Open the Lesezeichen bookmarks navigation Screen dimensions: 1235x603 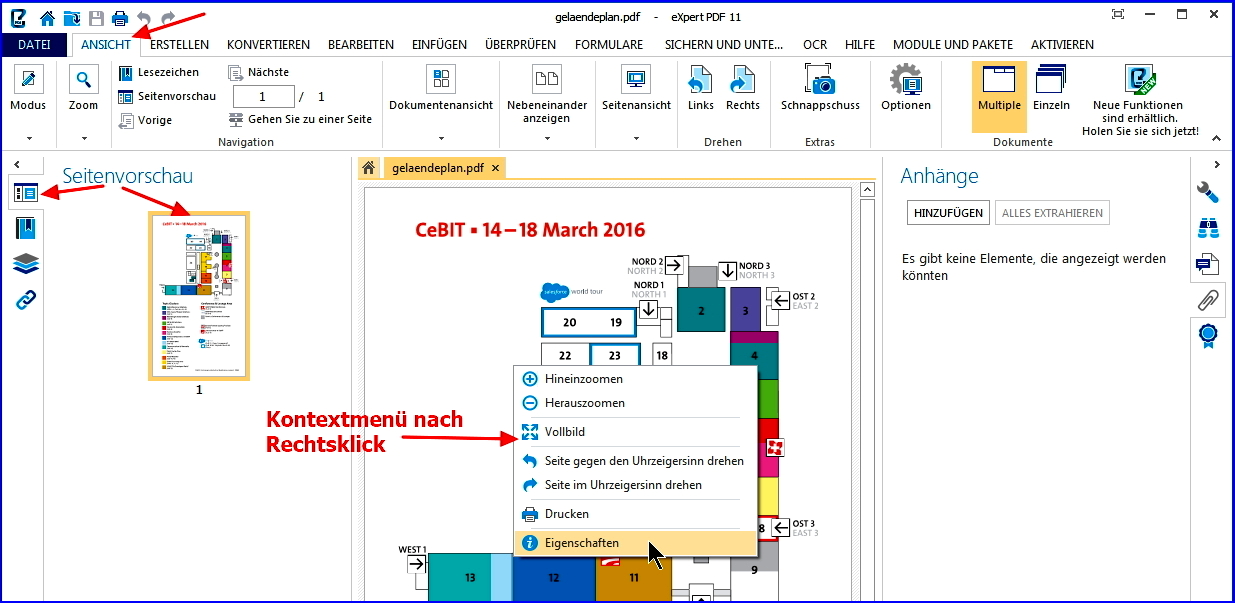coord(158,72)
